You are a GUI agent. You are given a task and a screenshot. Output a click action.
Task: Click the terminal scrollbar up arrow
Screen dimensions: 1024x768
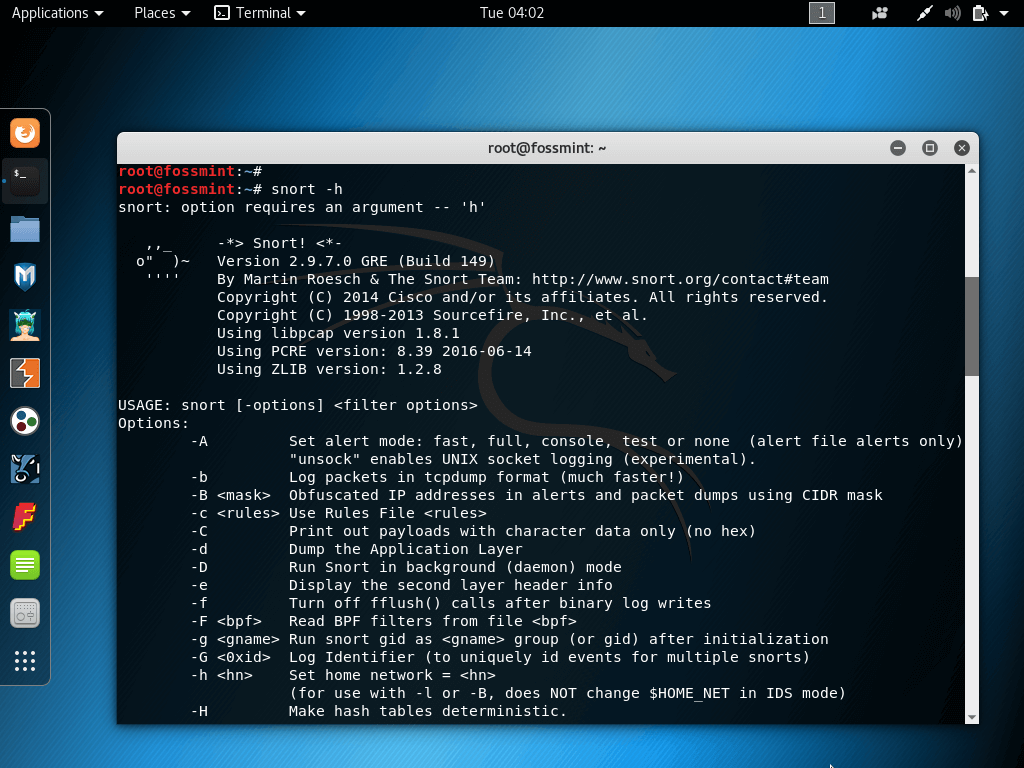pyautogui.click(x=972, y=171)
